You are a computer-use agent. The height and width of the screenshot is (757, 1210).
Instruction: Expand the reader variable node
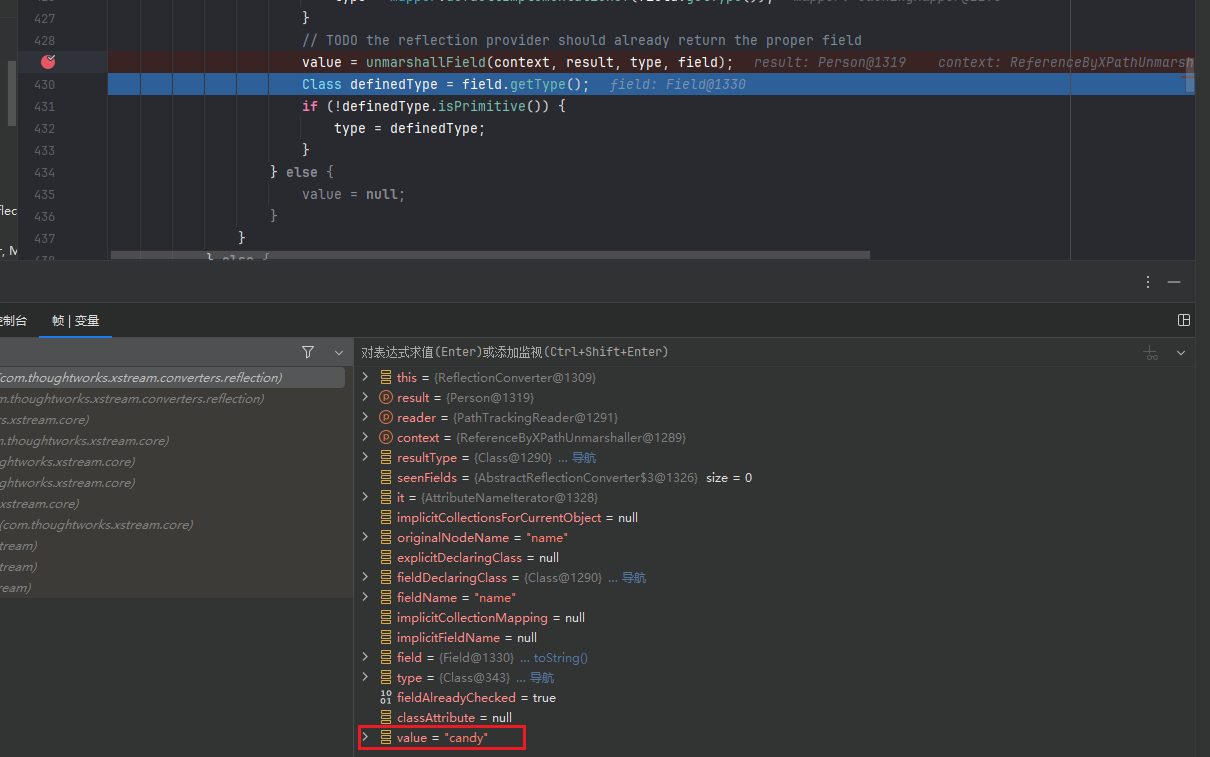coord(366,418)
